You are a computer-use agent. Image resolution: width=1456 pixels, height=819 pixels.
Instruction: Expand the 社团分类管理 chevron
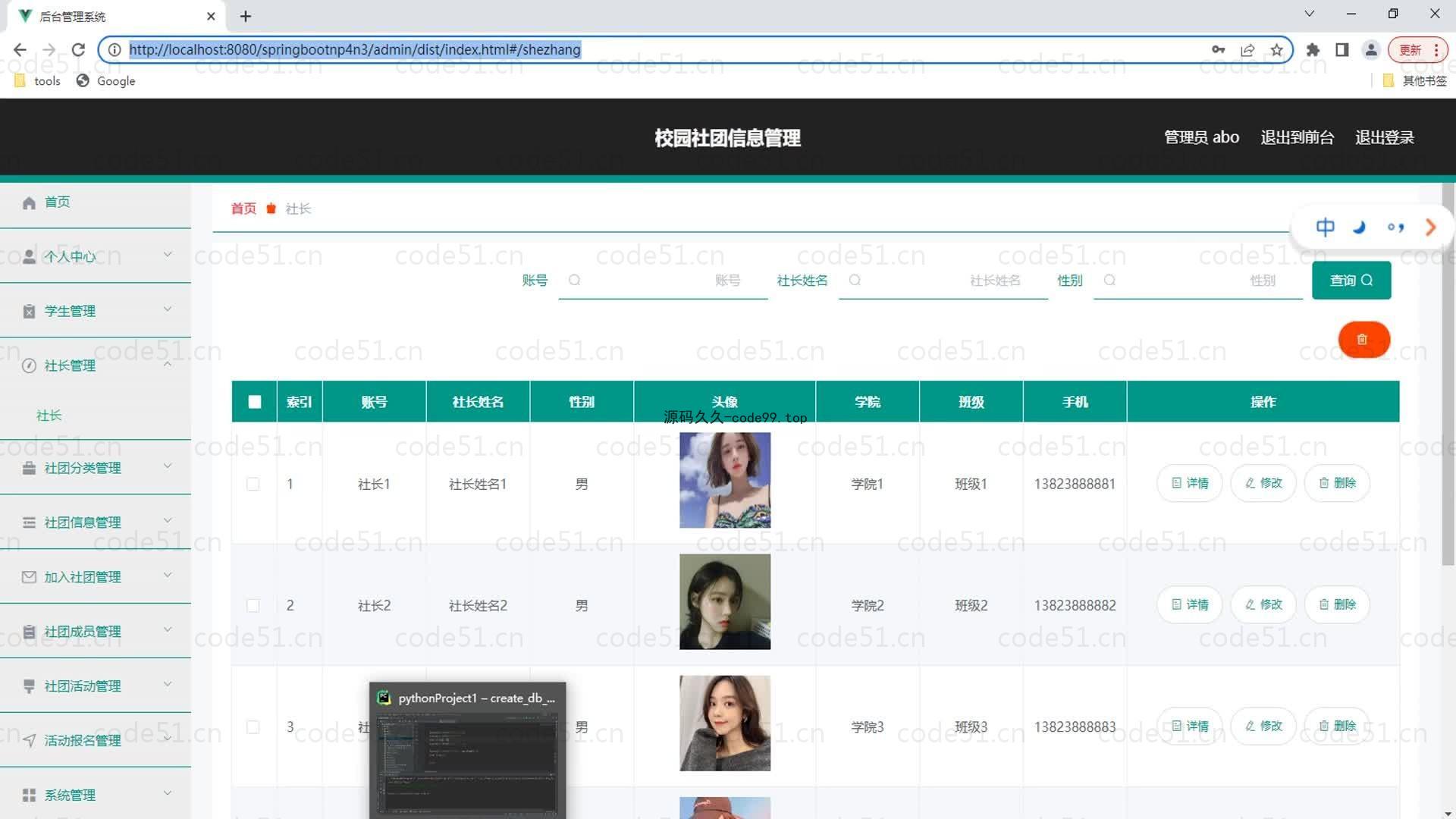tap(168, 466)
